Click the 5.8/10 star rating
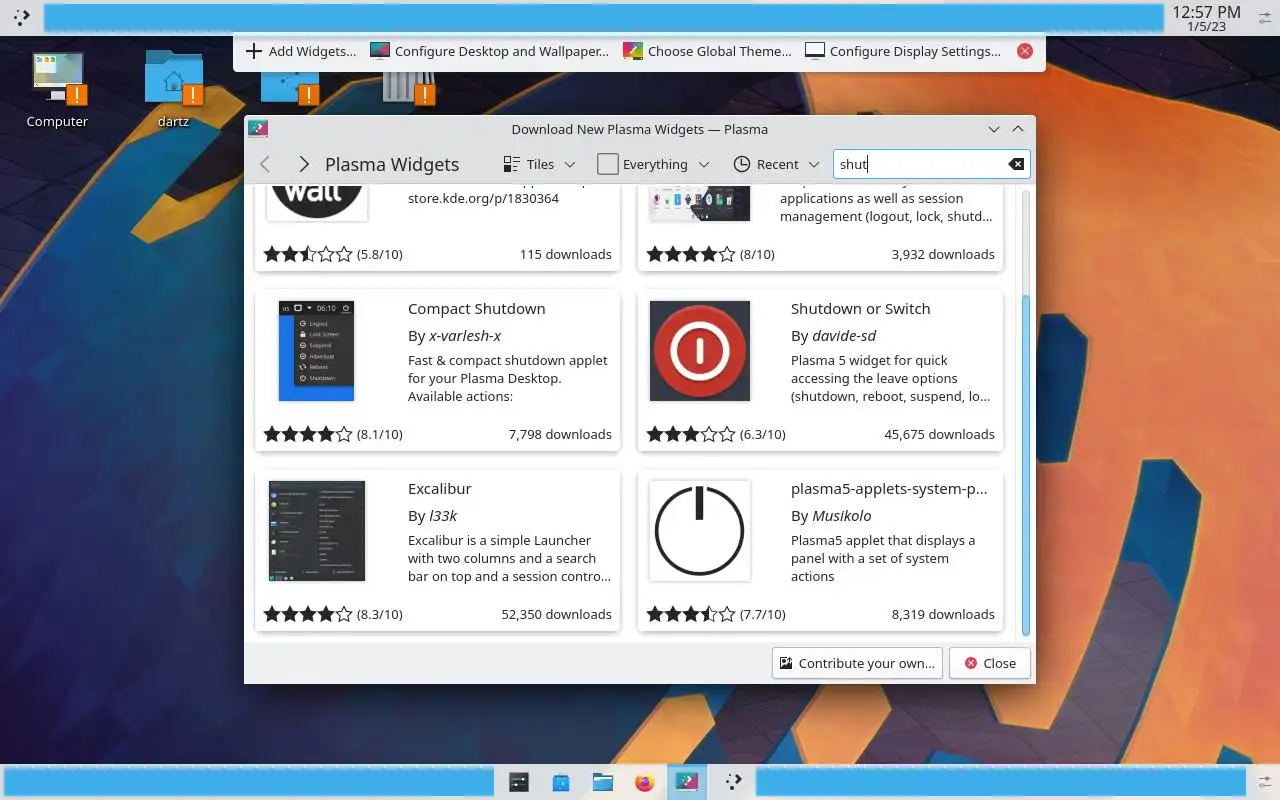Image resolution: width=1280 pixels, height=800 pixels. pos(333,254)
